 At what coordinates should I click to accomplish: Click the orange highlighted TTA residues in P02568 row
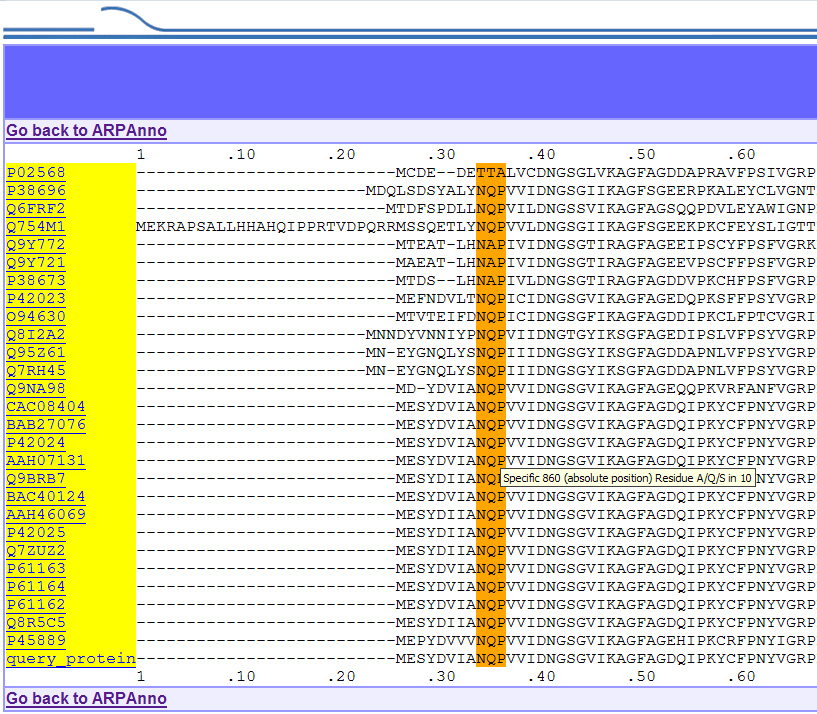click(491, 173)
